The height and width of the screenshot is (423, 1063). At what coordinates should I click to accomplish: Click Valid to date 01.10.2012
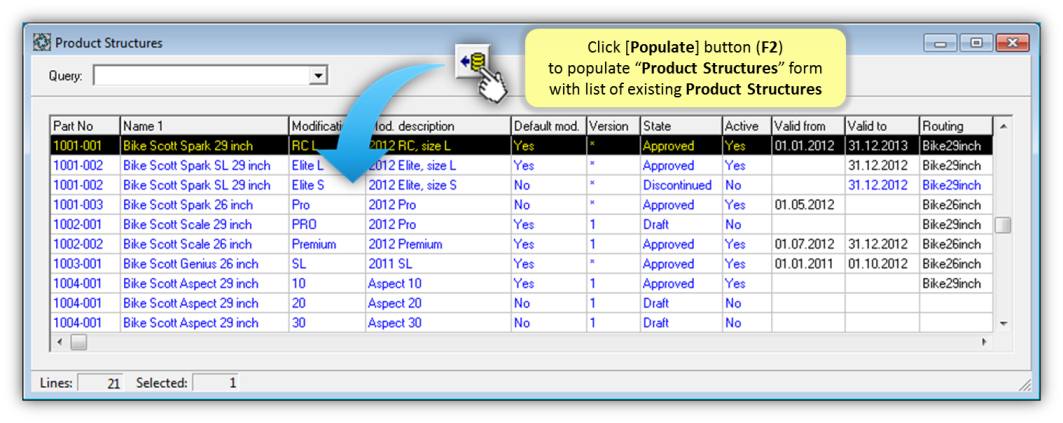tap(882, 264)
